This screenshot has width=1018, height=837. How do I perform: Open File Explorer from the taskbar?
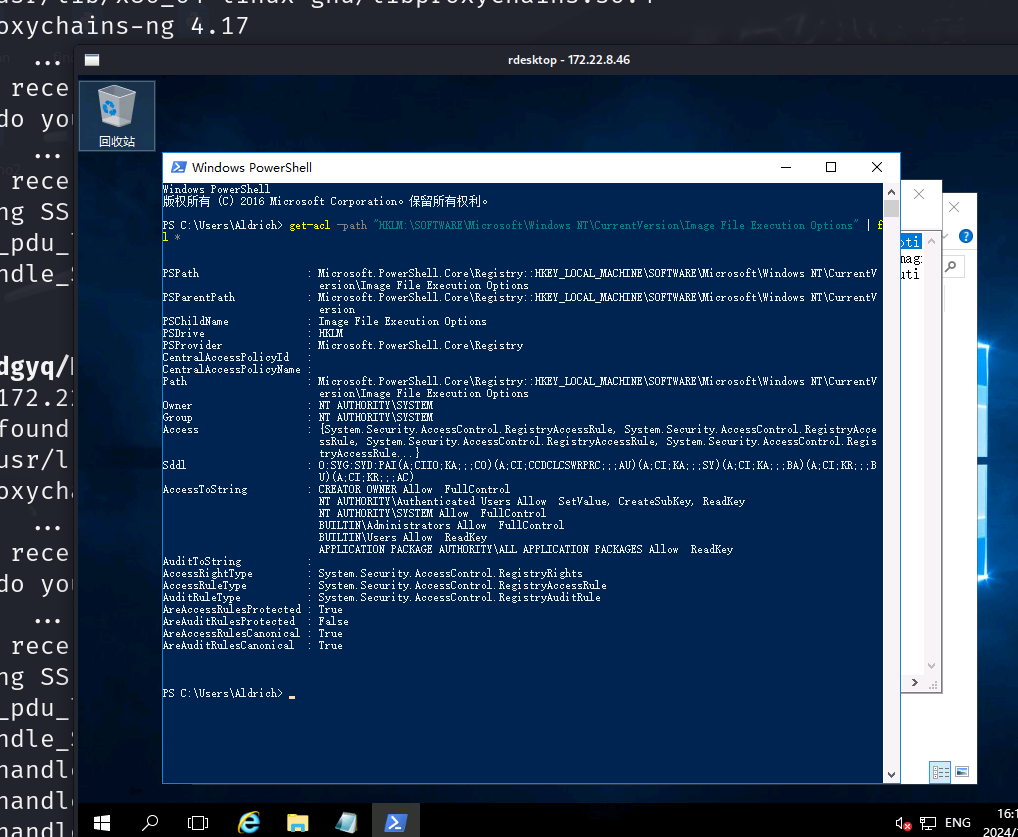[297, 823]
